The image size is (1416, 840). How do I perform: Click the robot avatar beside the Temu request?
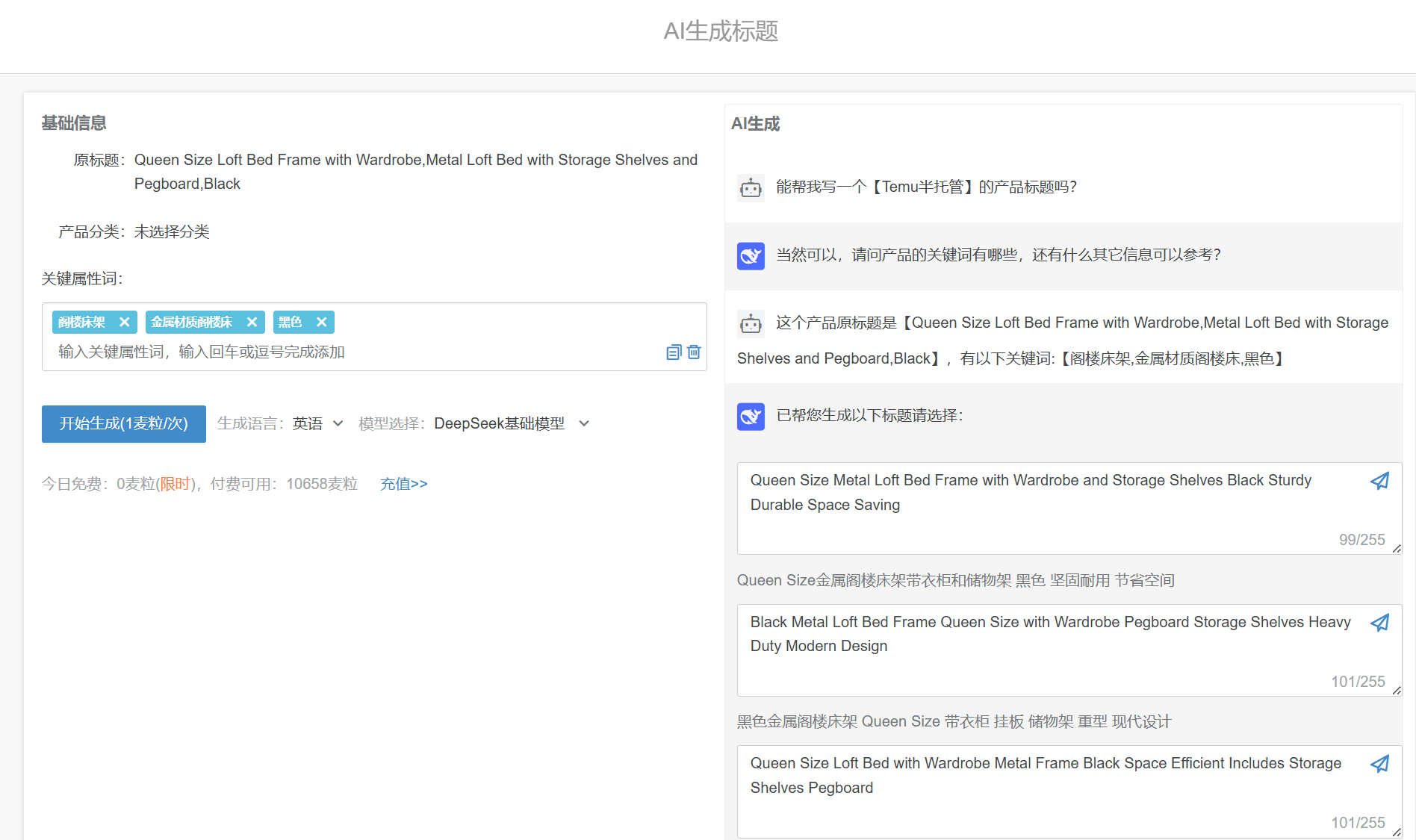pos(751,187)
